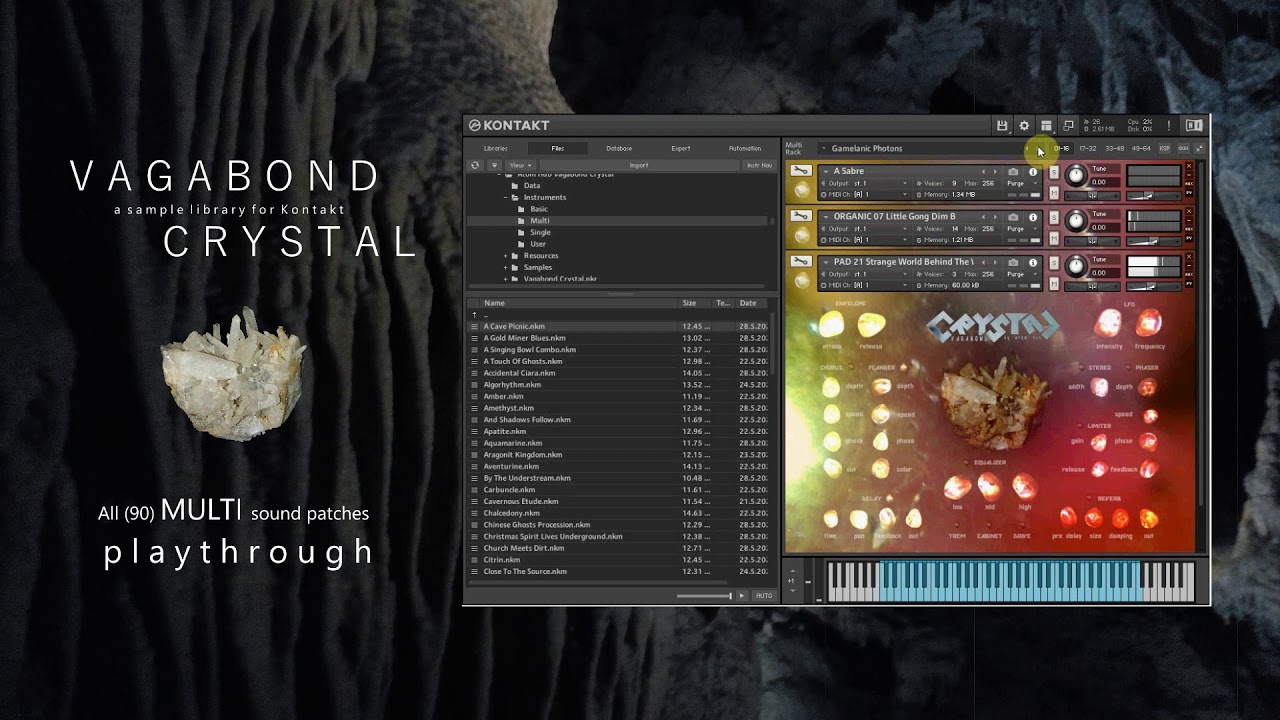Open the Automation tab
The image size is (1280, 720).
tap(744, 148)
